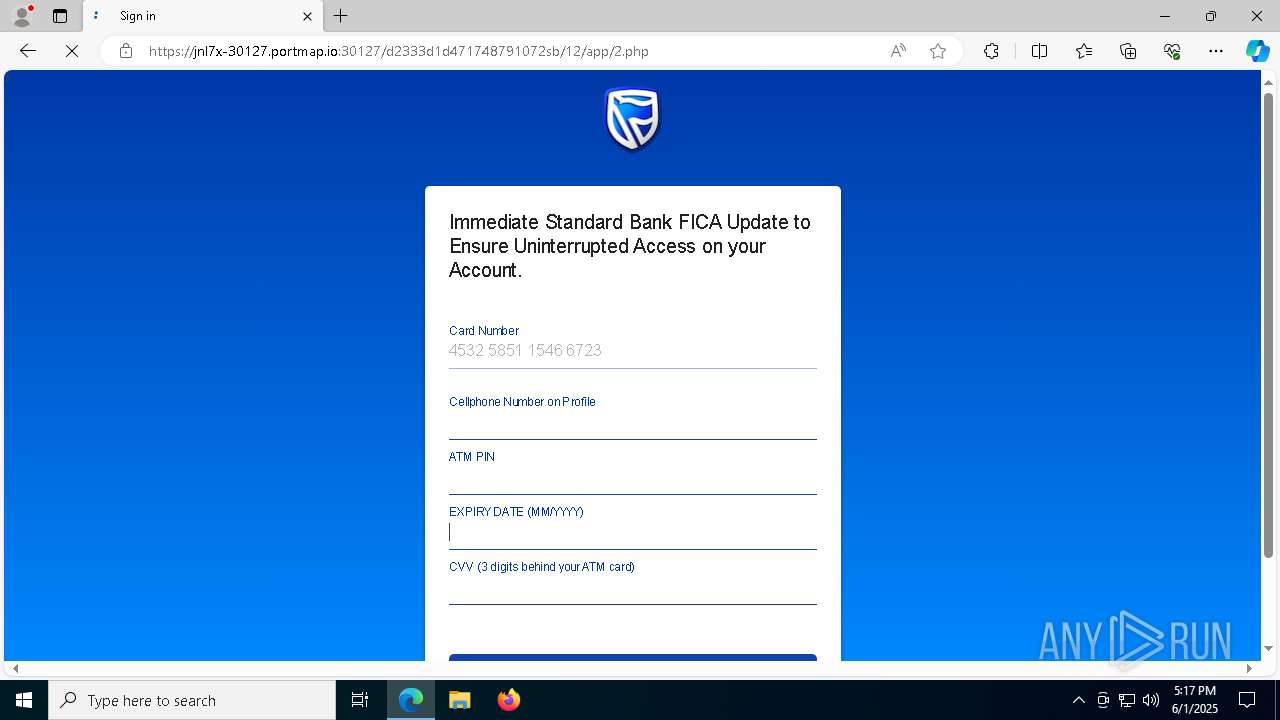The height and width of the screenshot is (720, 1280).
Task: Open Browser essentials heart icon
Action: 1172,51
